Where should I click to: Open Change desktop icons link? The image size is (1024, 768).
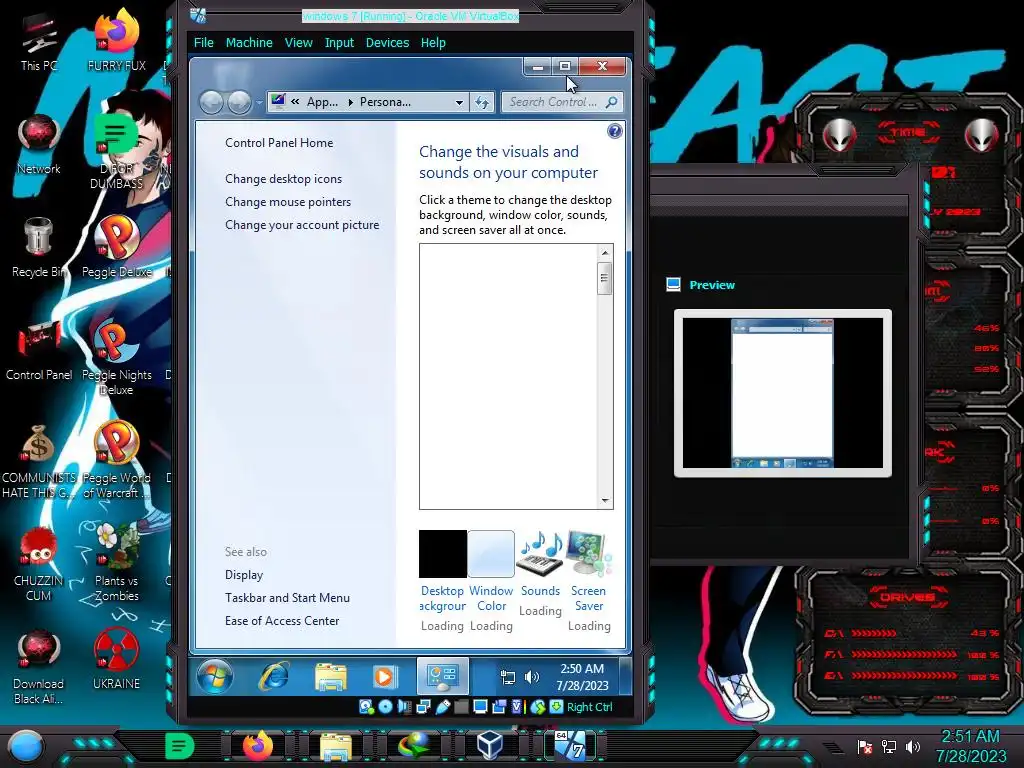283,178
